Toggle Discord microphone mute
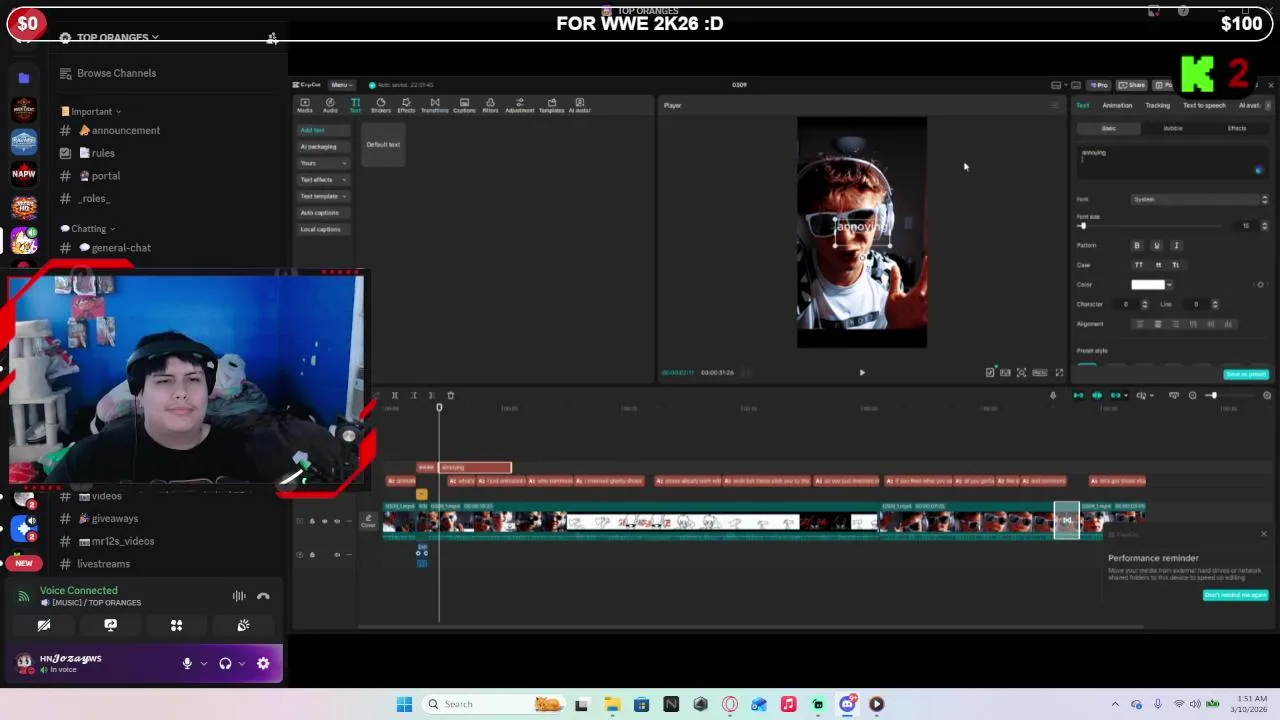This screenshot has height=720, width=1280. (x=186, y=663)
